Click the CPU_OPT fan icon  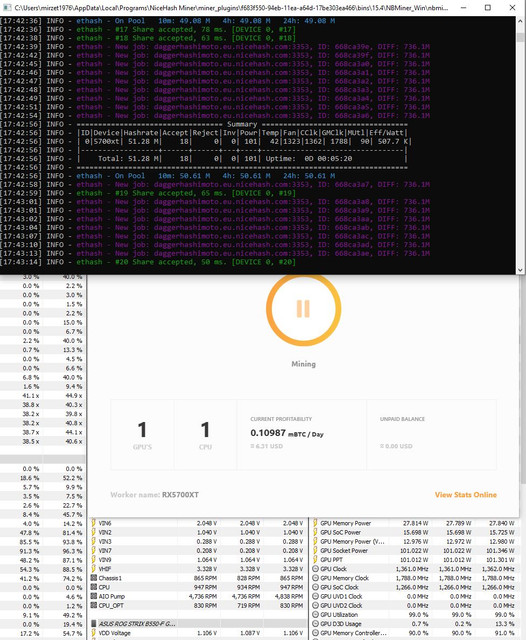[93, 605]
